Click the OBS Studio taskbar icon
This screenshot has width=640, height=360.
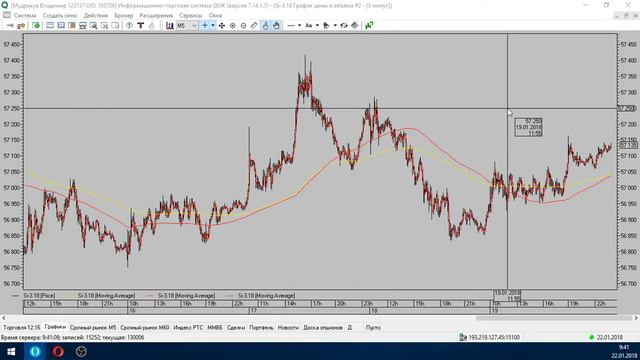(x=81, y=351)
